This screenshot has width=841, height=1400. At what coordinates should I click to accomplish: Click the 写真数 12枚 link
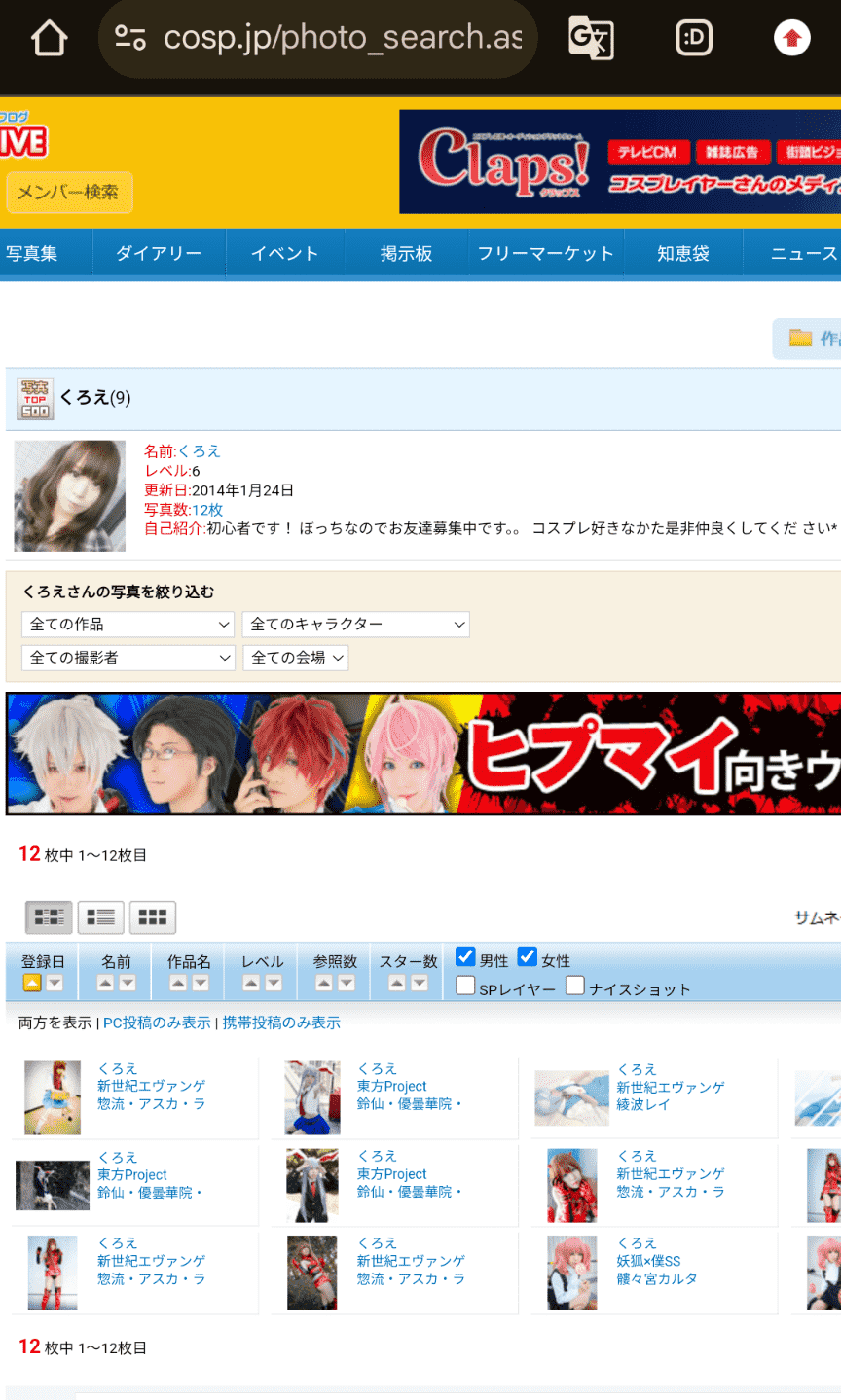pyautogui.click(x=207, y=510)
